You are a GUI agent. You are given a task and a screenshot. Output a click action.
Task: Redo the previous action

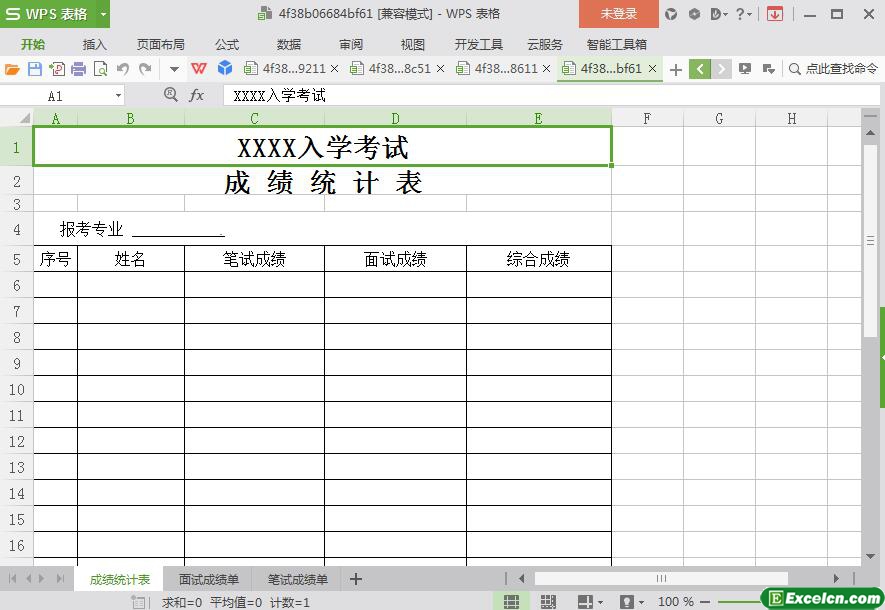click(x=145, y=69)
